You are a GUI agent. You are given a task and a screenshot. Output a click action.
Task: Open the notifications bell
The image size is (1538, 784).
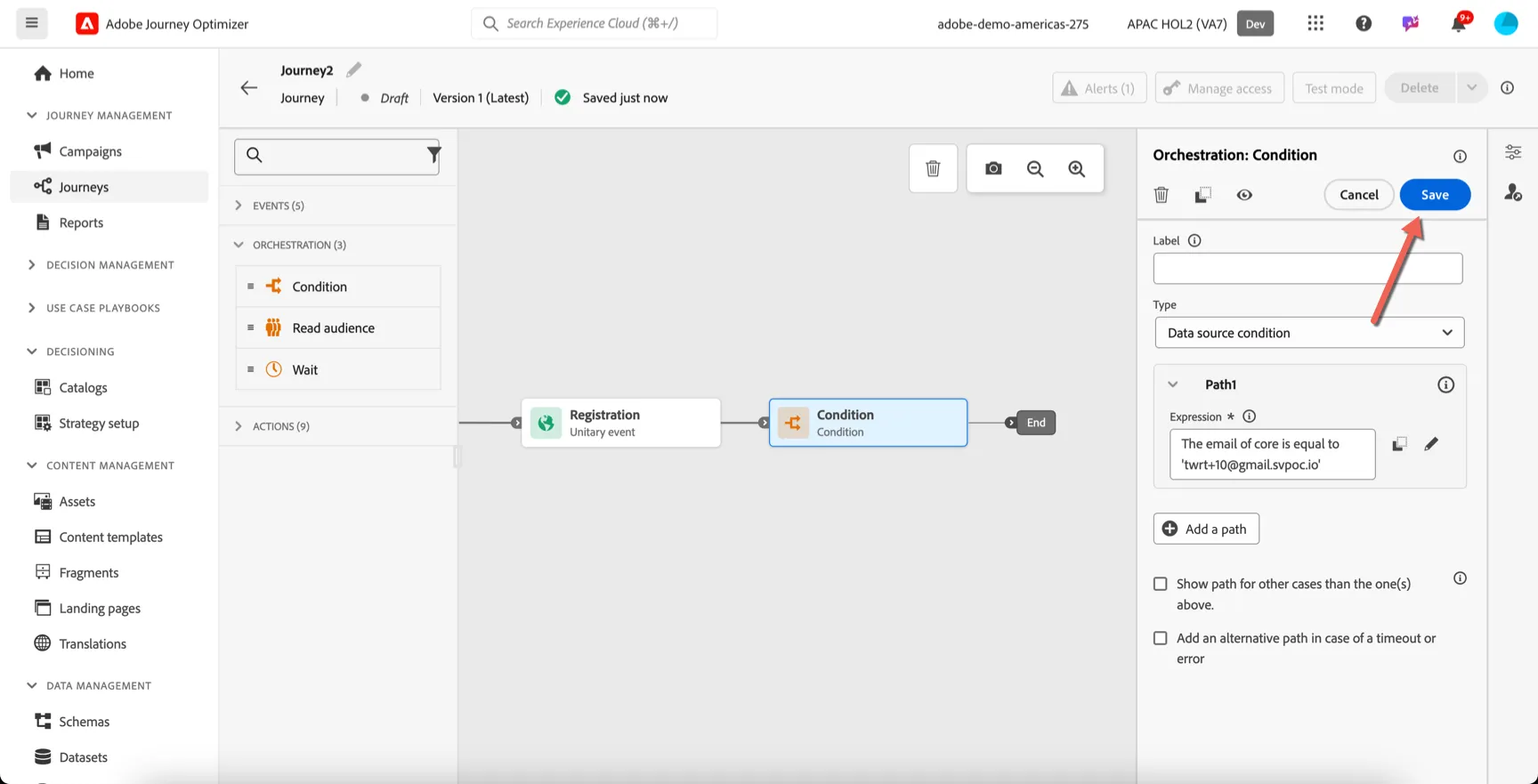(x=1459, y=23)
